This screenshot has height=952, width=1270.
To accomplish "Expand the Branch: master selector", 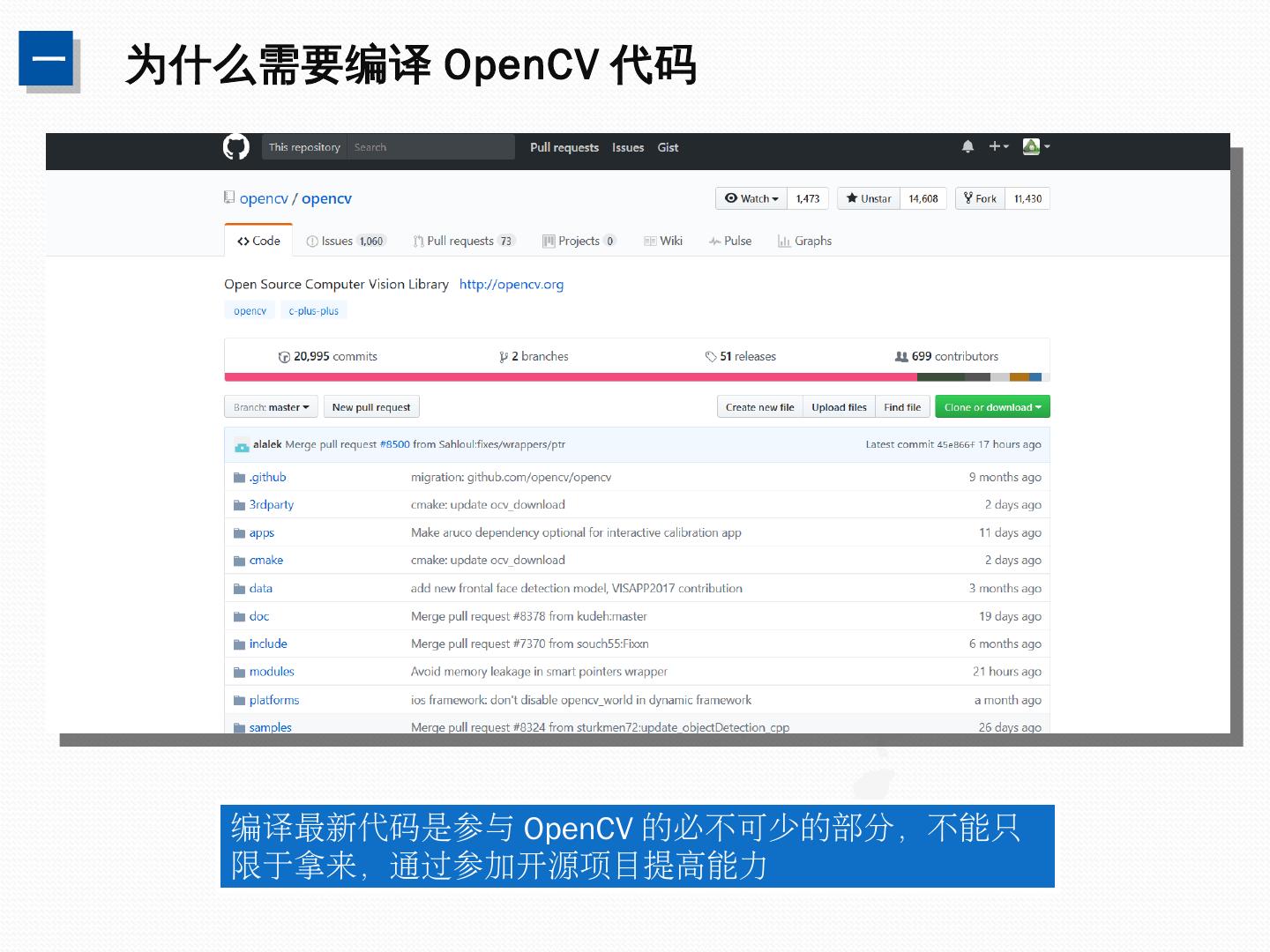I will click(x=271, y=407).
